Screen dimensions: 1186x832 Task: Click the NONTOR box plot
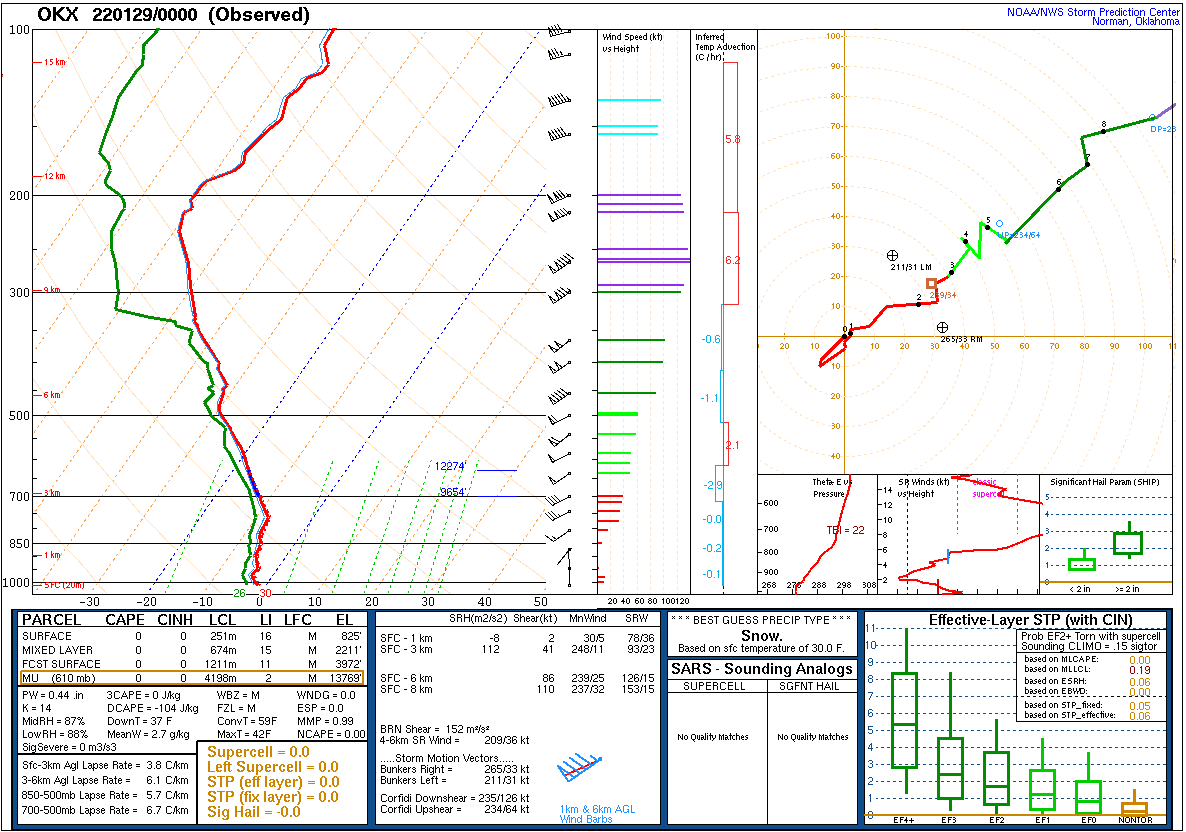pyautogui.click(x=1134, y=806)
